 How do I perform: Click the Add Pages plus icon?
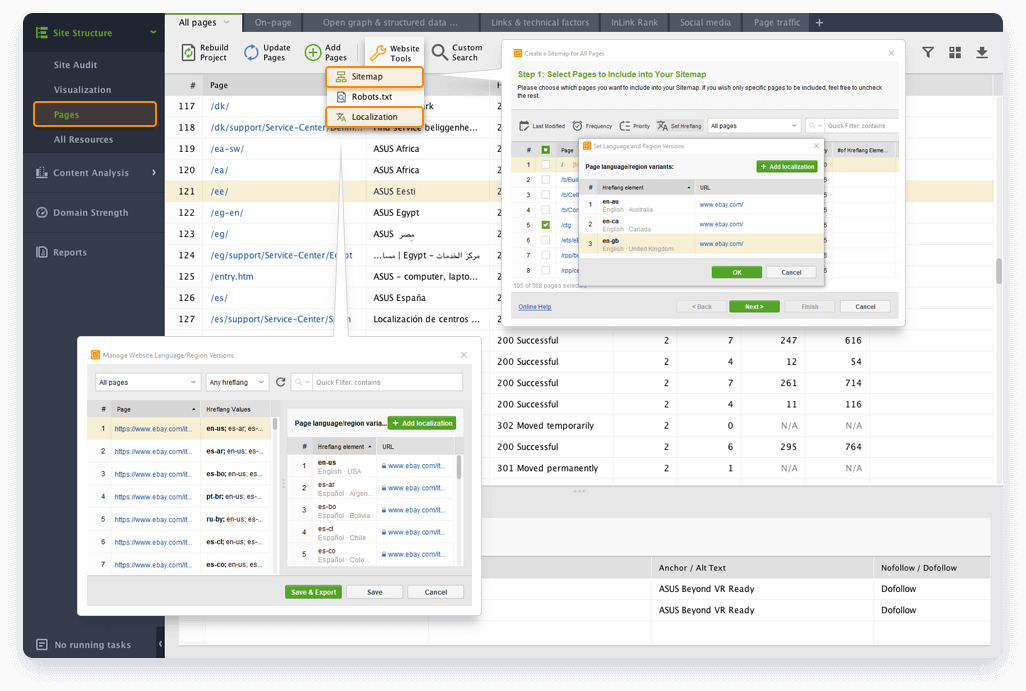tap(313, 52)
